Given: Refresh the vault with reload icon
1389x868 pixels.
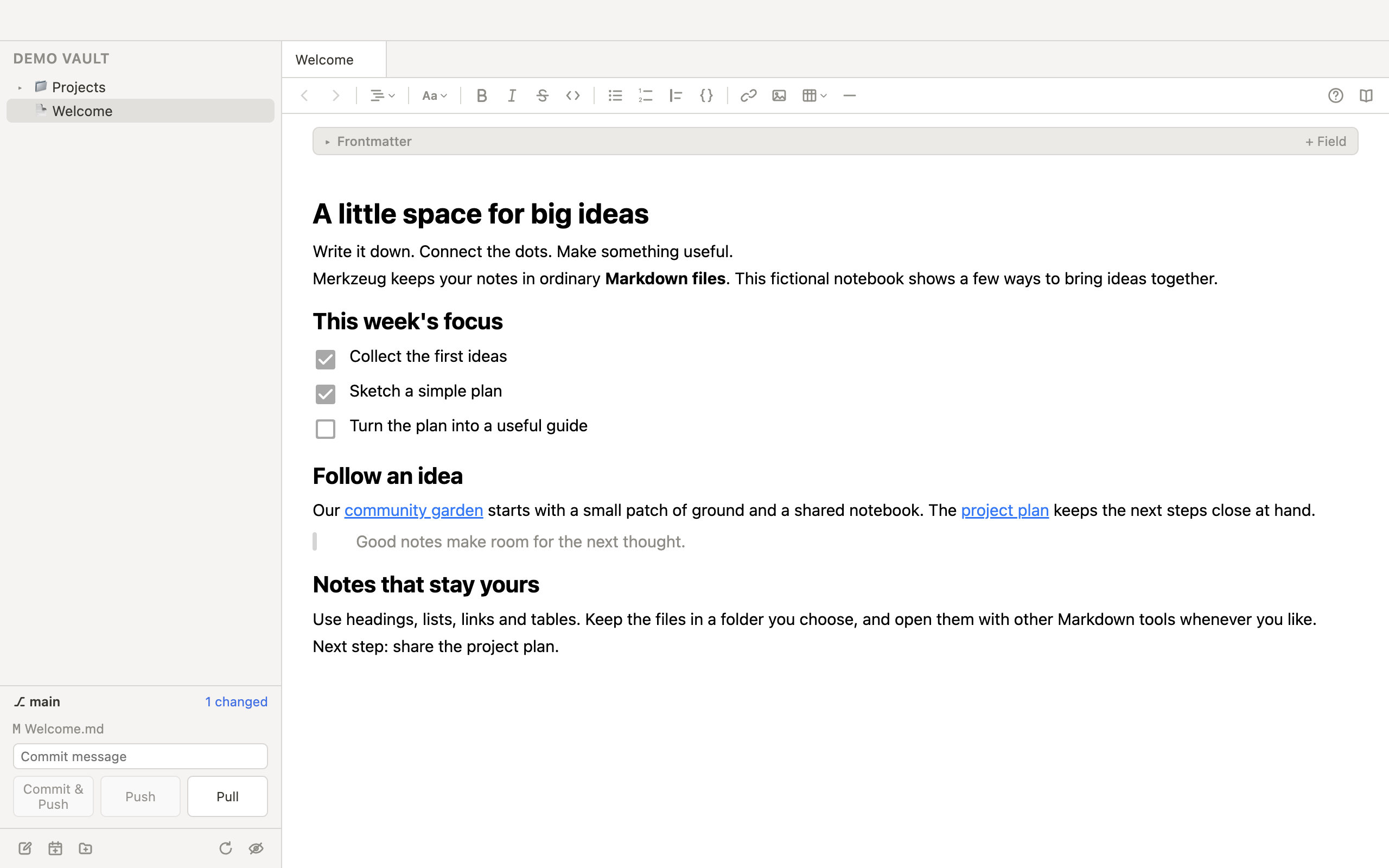Looking at the screenshot, I should [x=226, y=848].
